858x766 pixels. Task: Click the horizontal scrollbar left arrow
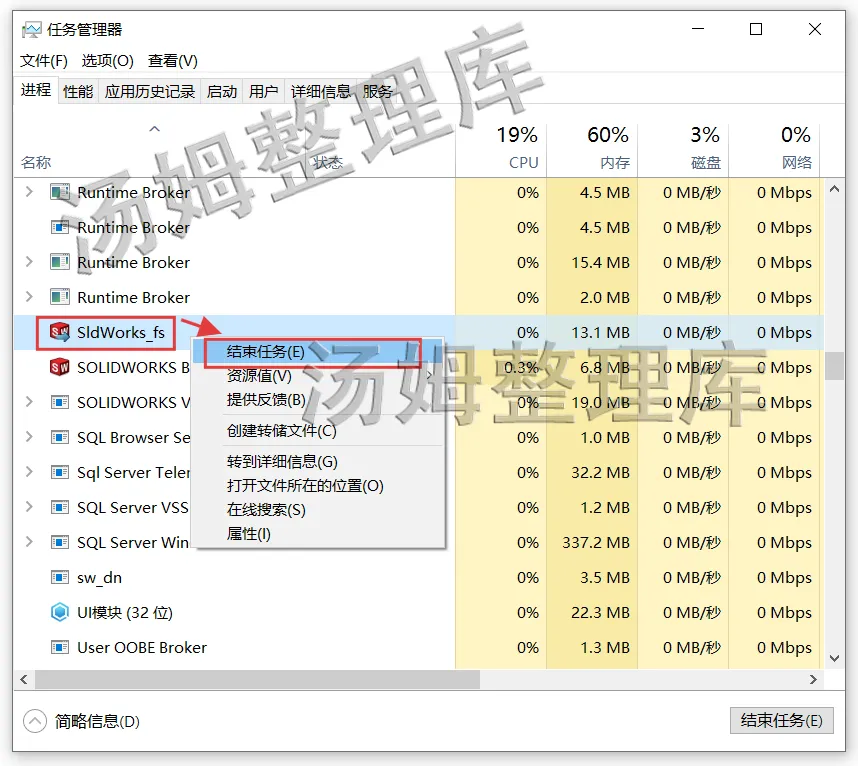24,679
